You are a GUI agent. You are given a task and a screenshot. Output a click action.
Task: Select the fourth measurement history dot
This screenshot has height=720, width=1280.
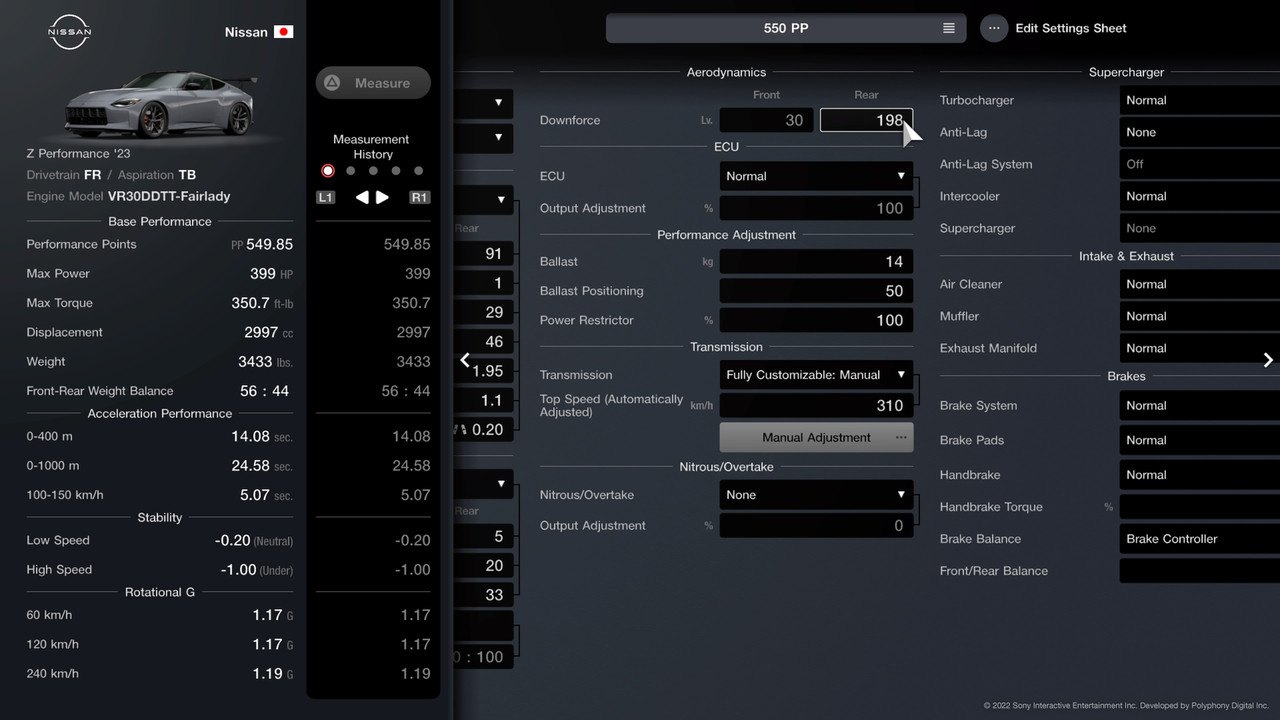[396, 171]
